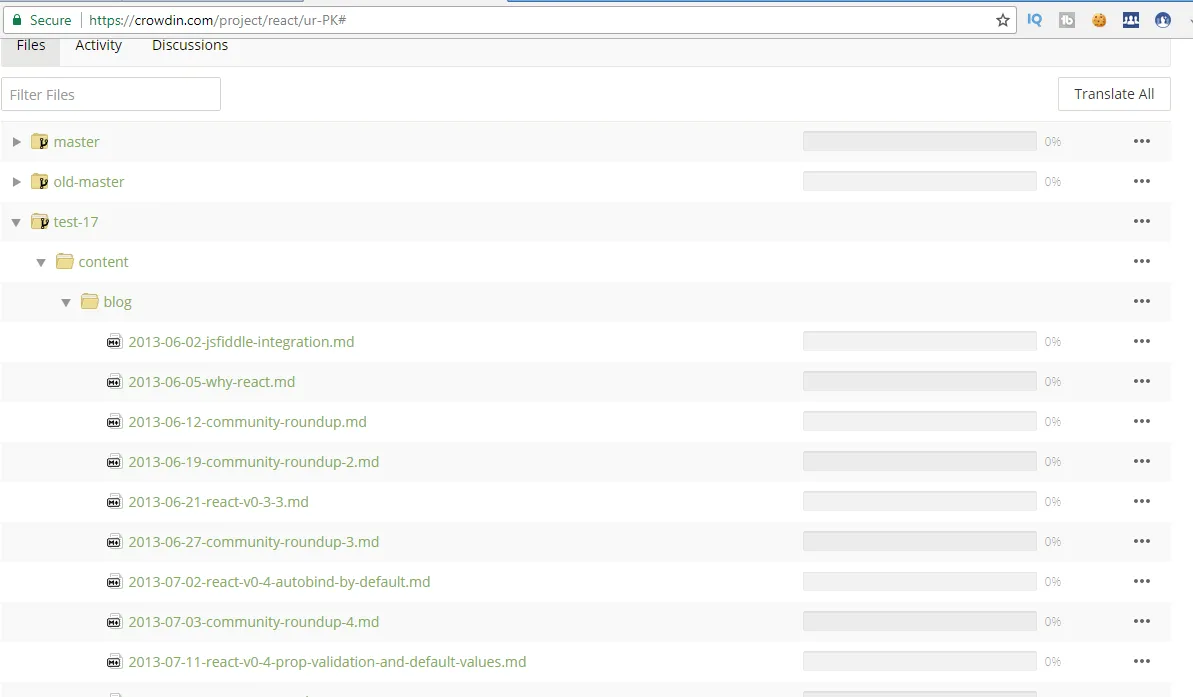Open options menu for jsfiddle-integration.md

[x=1141, y=341]
